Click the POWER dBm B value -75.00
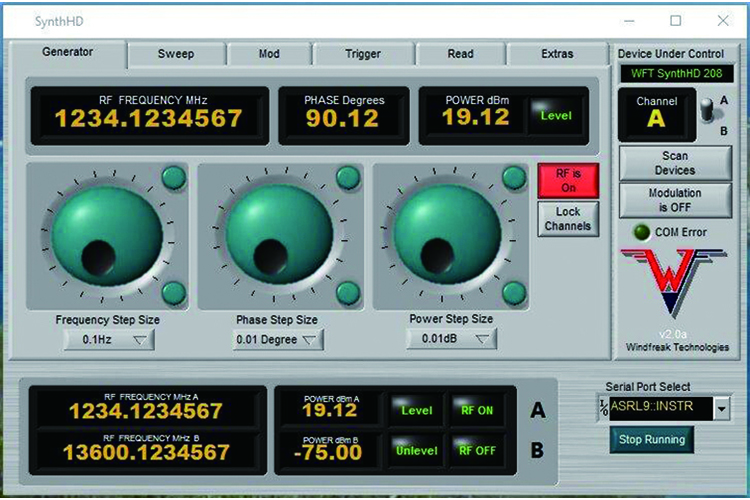Viewport: 750px width, 500px height. click(x=328, y=452)
